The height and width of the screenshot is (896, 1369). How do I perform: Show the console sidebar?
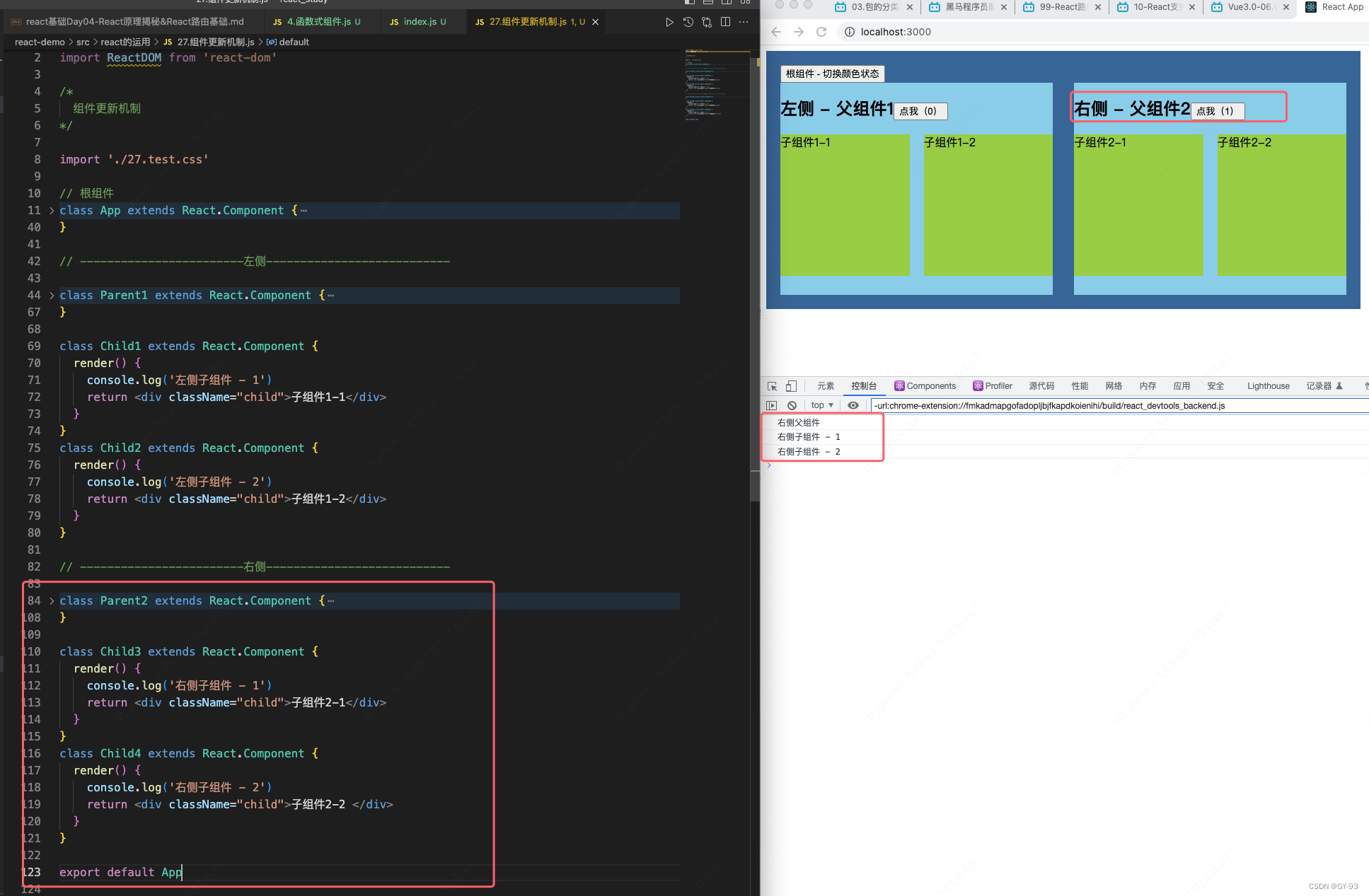click(772, 405)
